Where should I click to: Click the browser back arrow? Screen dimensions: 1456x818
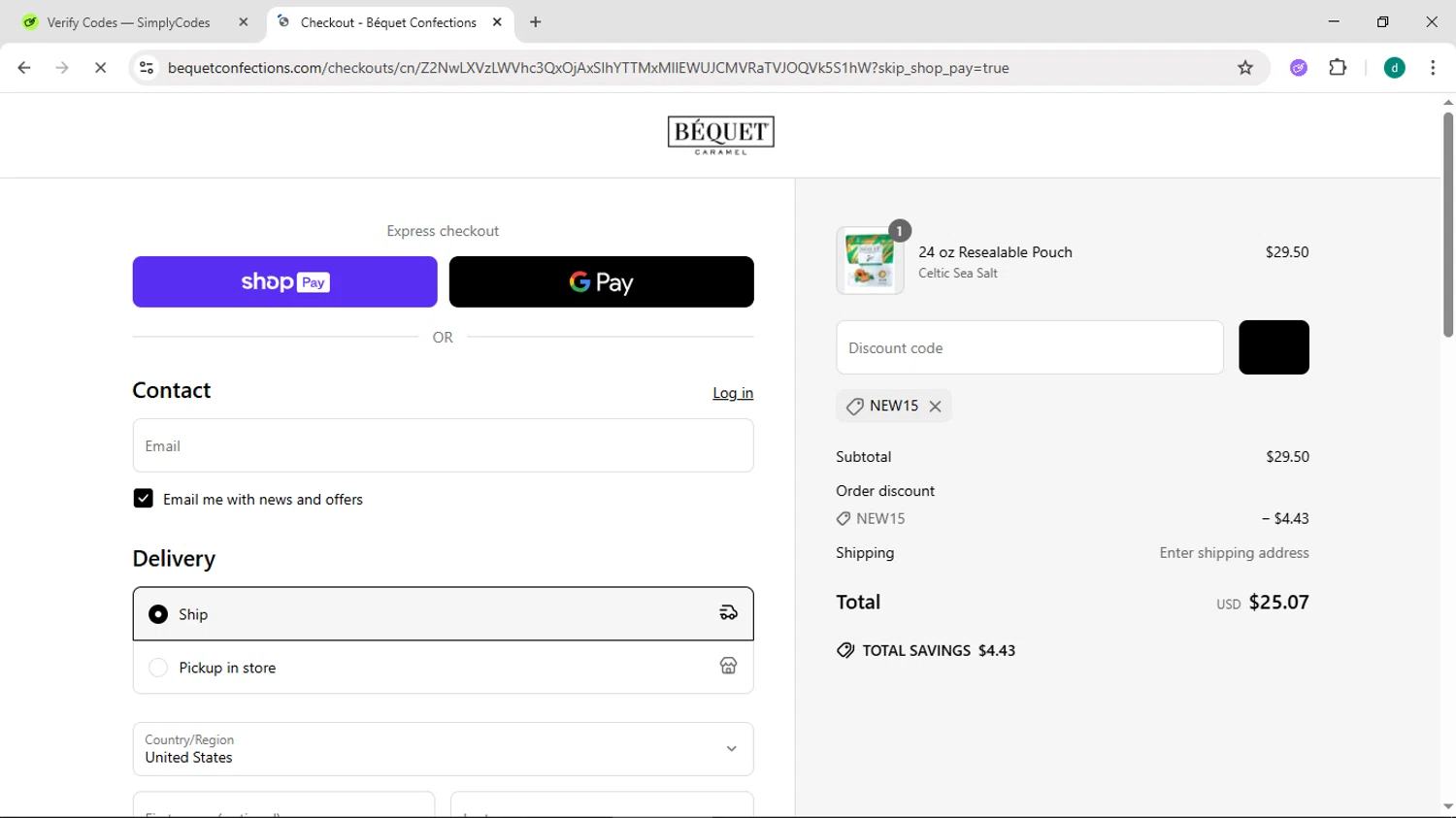pos(24,68)
